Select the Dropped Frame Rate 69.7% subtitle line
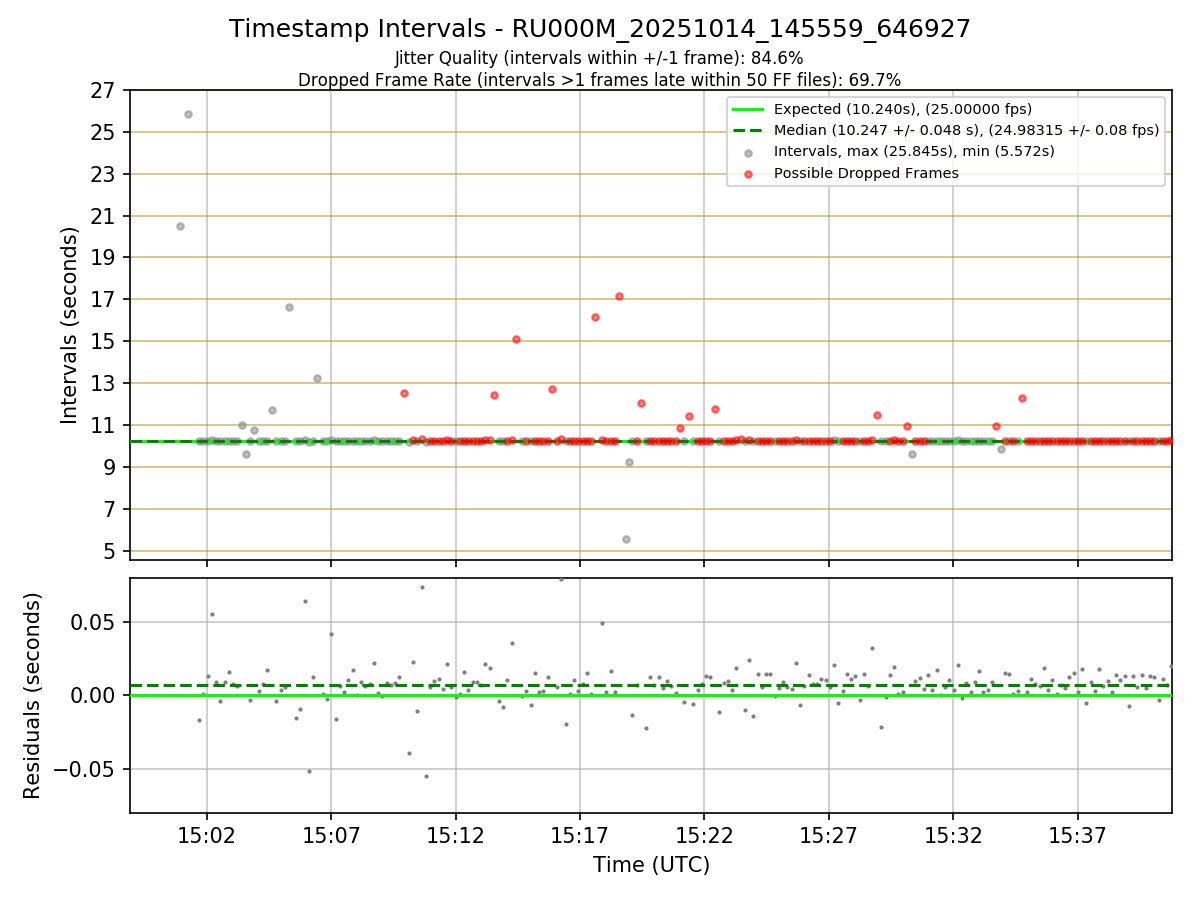The width and height of the screenshot is (1200, 900). (x=600, y=79)
